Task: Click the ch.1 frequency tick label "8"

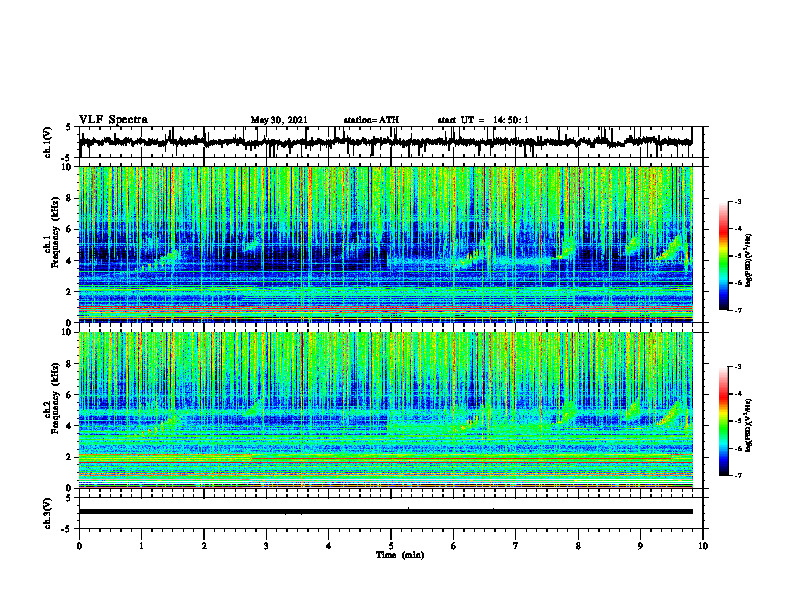Action: tap(71, 198)
